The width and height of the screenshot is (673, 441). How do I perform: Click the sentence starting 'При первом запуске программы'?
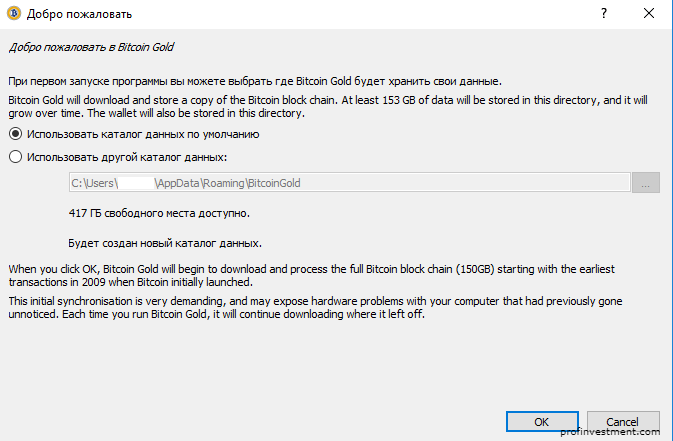click(255, 81)
